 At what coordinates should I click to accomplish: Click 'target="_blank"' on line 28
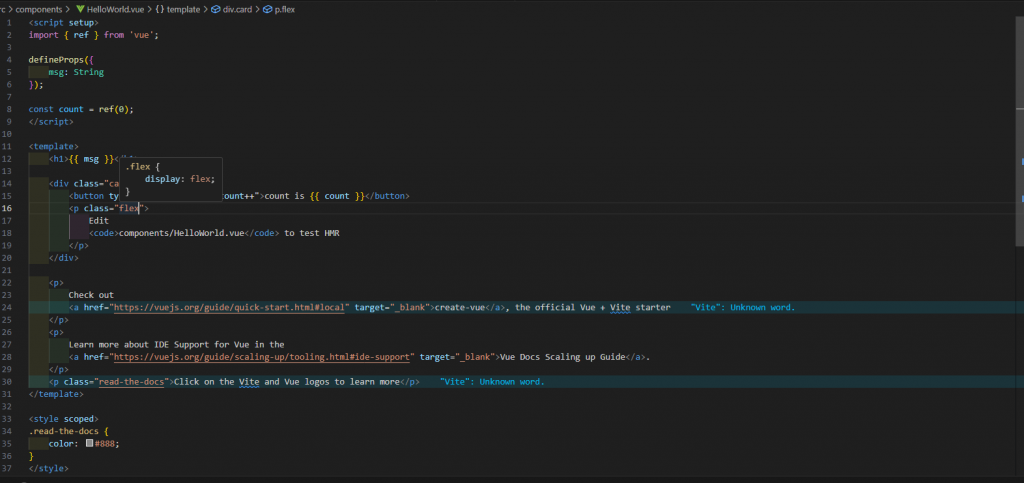457,357
